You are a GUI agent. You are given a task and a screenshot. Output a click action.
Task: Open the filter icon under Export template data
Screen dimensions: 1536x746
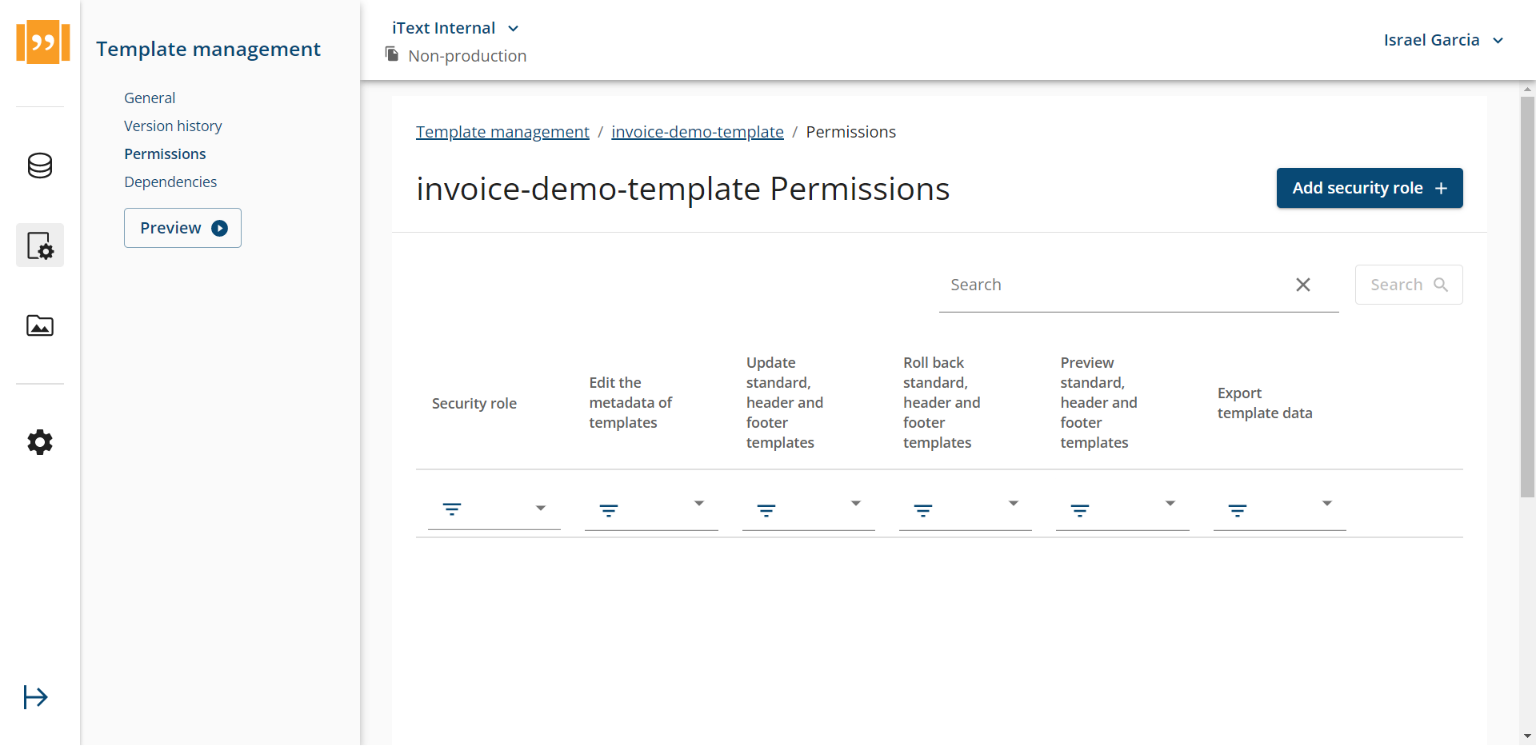click(1237, 509)
